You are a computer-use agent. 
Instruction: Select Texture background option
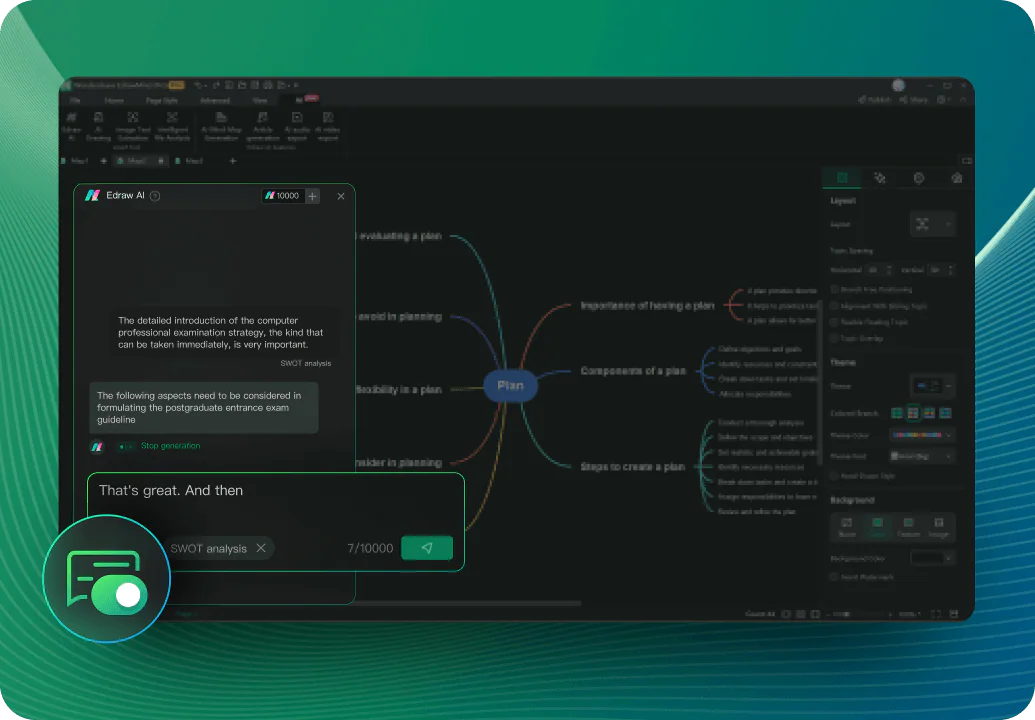908,527
